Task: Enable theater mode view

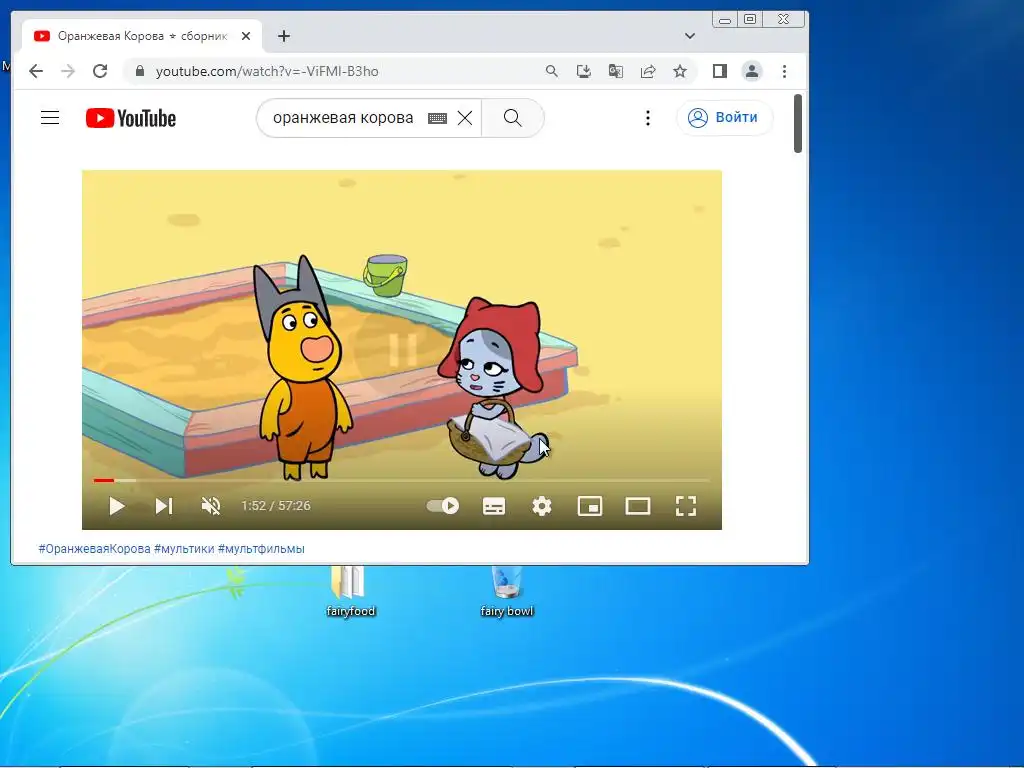Action: (637, 506)
